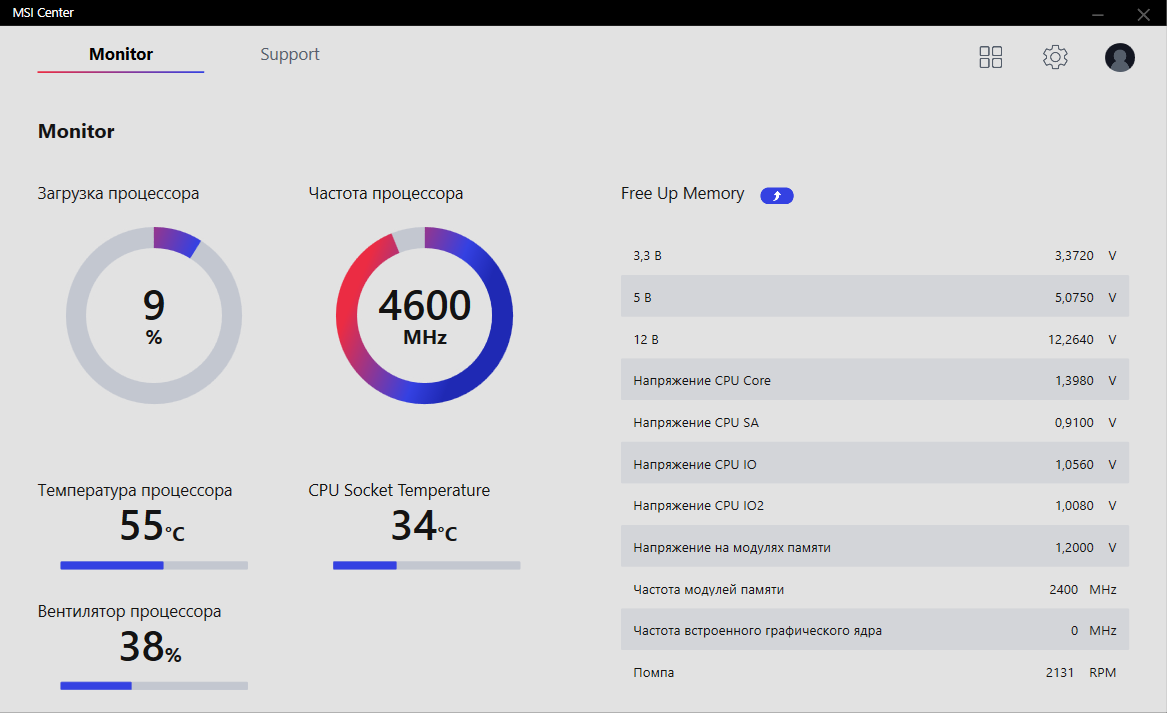Screen dimensions: 1167x713
Task: Minimize the MSI Center window
Action: coord(1097,13)
